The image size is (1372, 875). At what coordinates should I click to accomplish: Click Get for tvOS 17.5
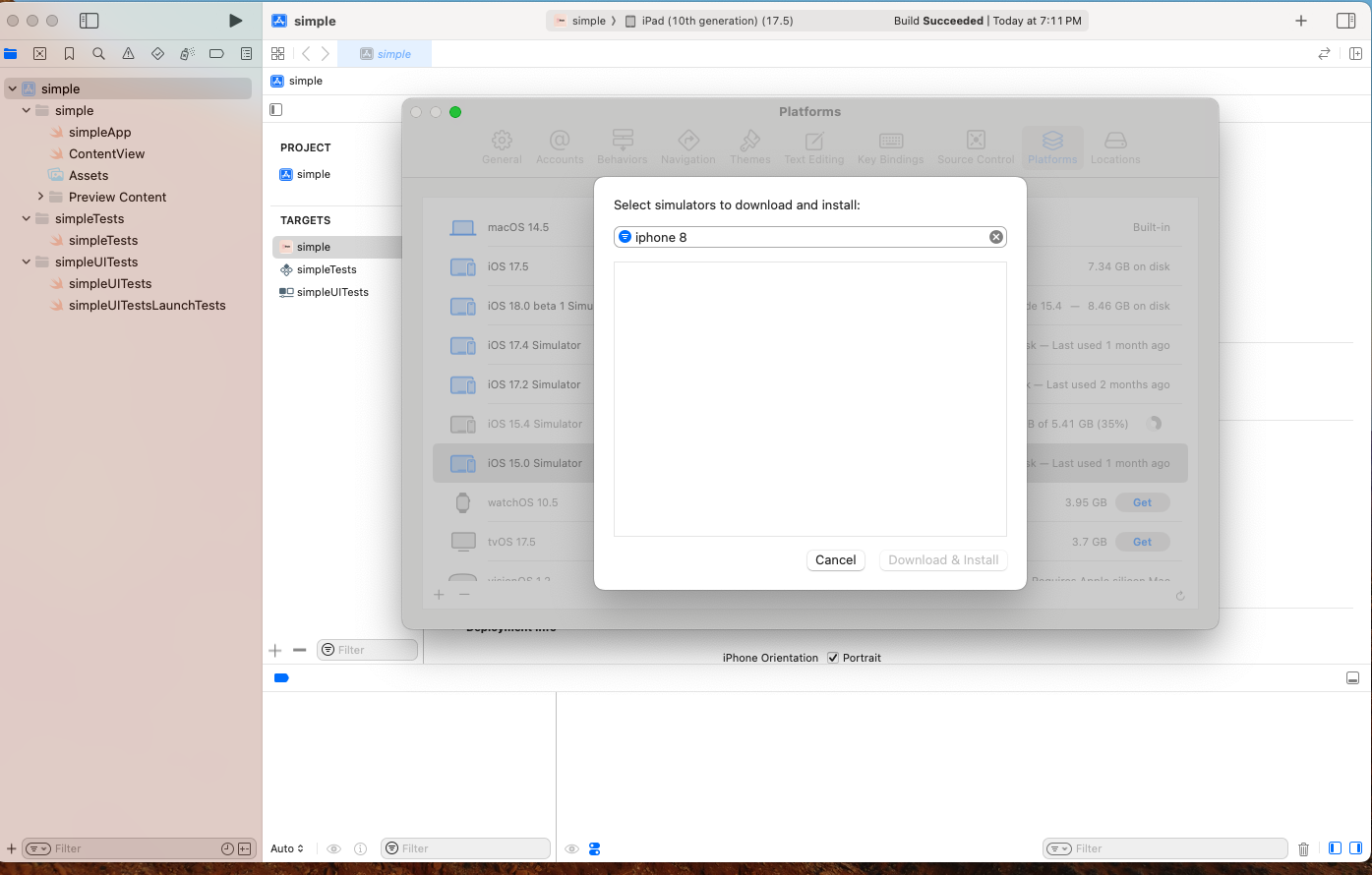(x=1142, y=542)
